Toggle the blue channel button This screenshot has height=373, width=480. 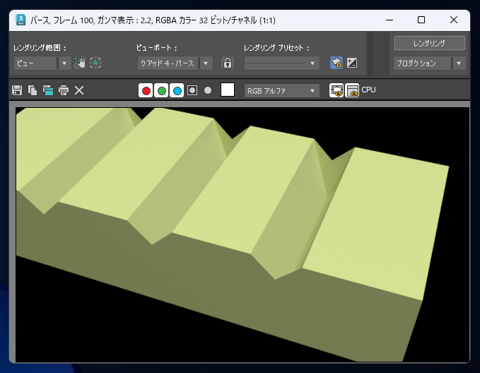tap(177, 91)
